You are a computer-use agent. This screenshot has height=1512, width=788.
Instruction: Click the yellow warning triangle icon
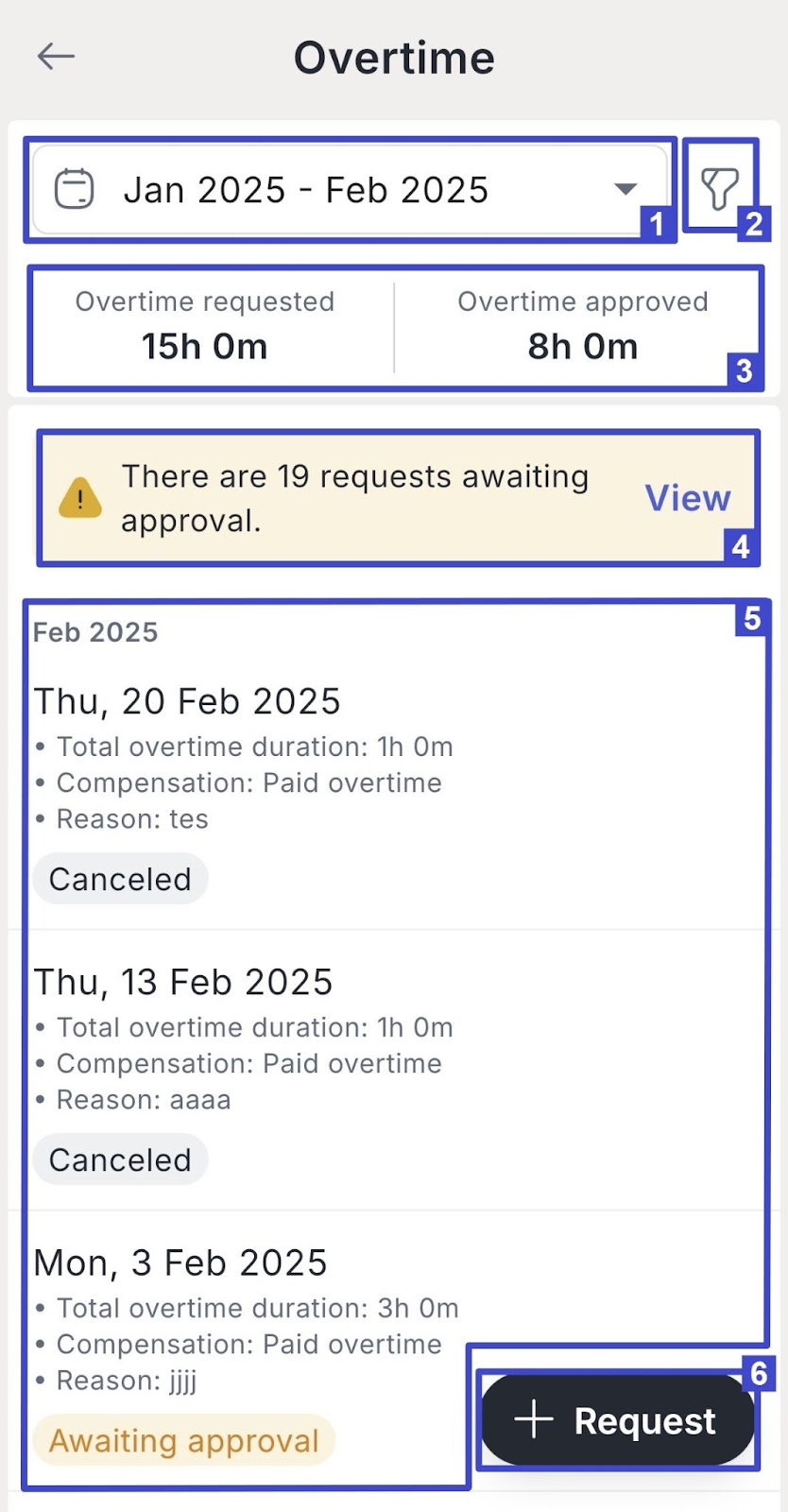pos(80,498)
